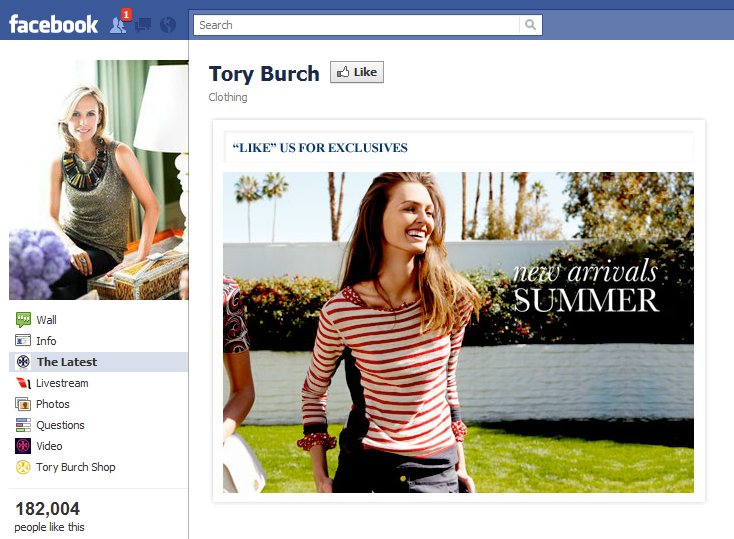Click the Like button for Tory Burch

tap(357, 72)
